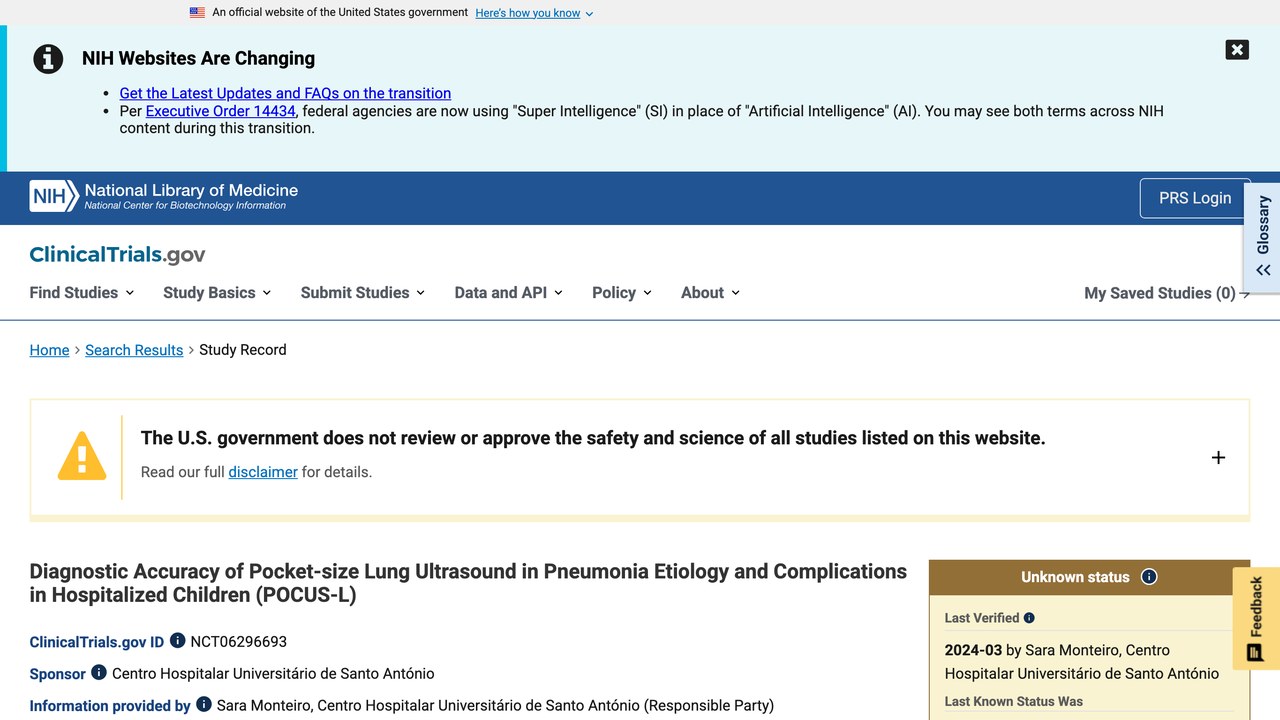1280x720 pixels.
Task: Open the Study Basics menu
Action: (x=217, y=293)
